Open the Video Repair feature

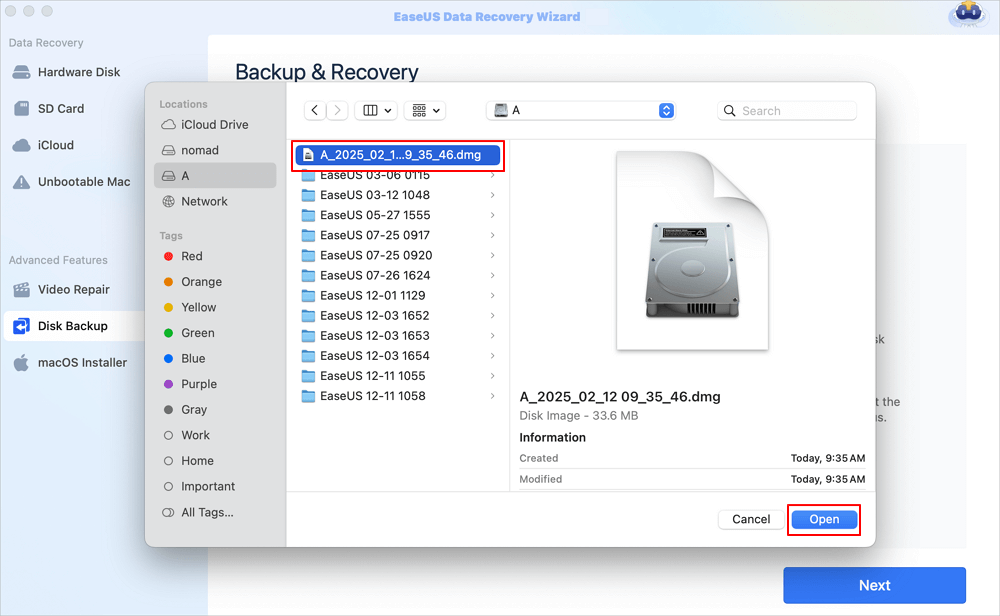[73, 290]
